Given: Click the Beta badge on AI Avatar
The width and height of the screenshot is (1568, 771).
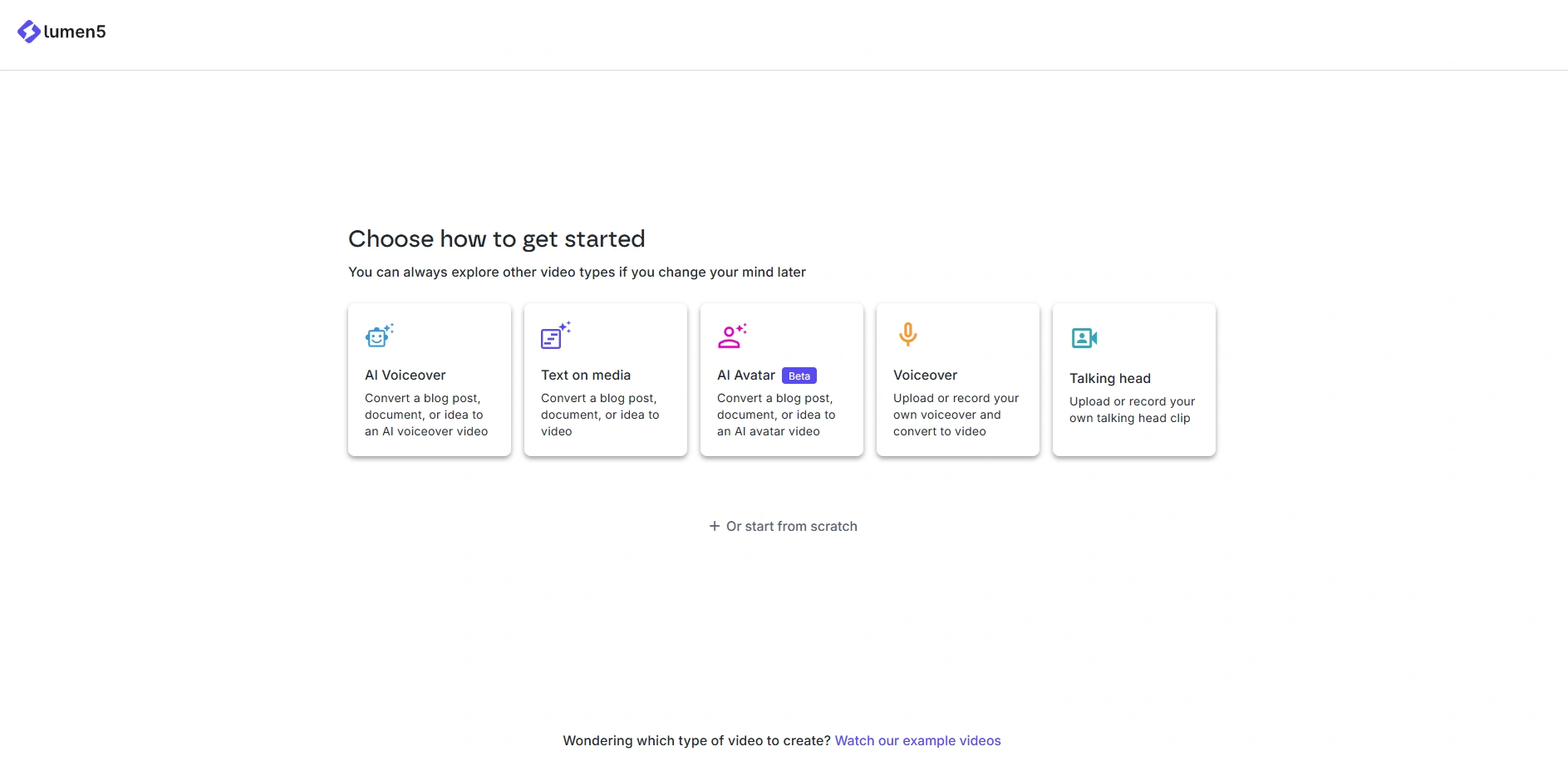Looking at the screenshot, I should click(x=799, y=376).
